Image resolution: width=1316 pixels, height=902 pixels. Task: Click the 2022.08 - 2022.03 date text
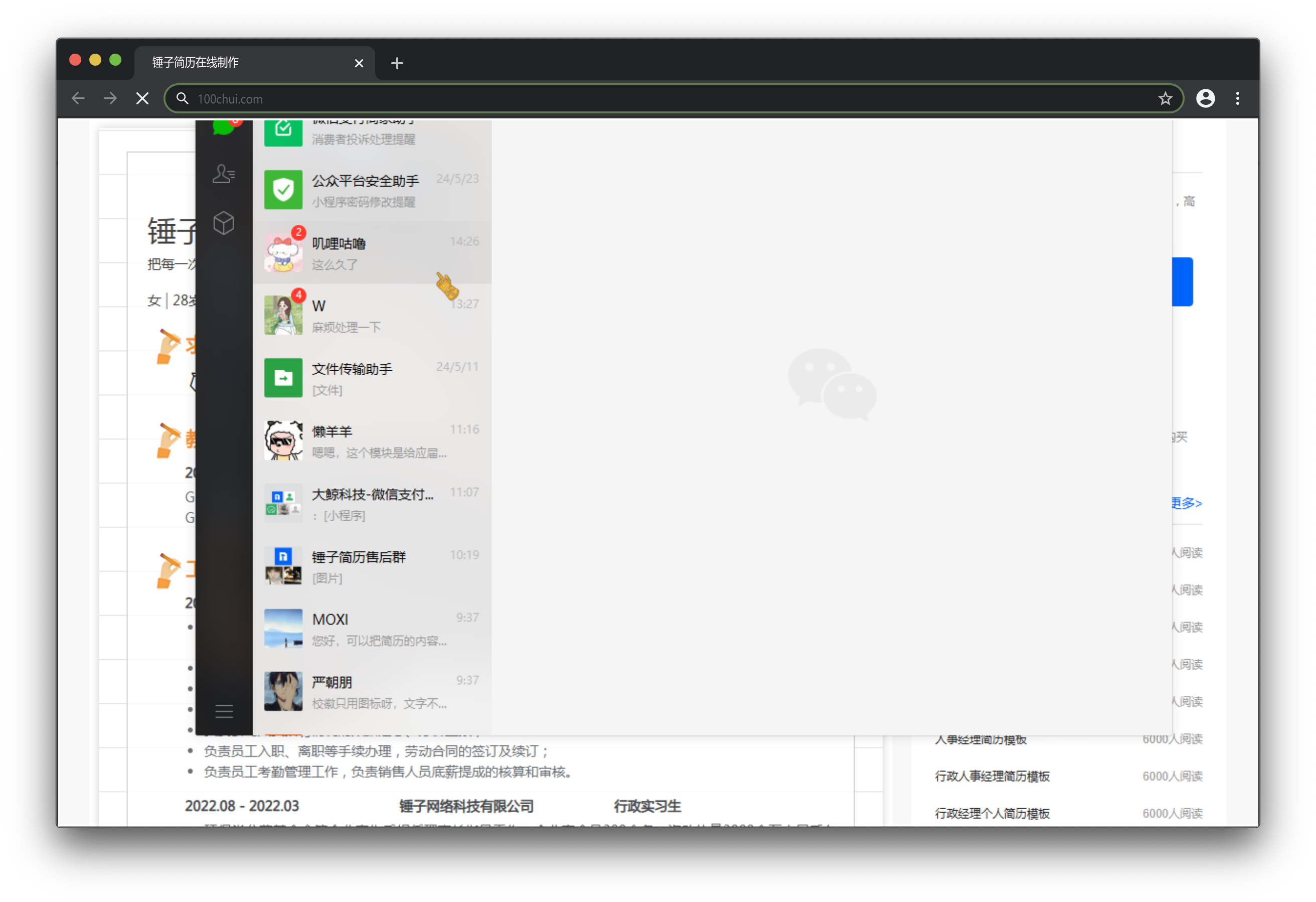(x=242, y=806)
